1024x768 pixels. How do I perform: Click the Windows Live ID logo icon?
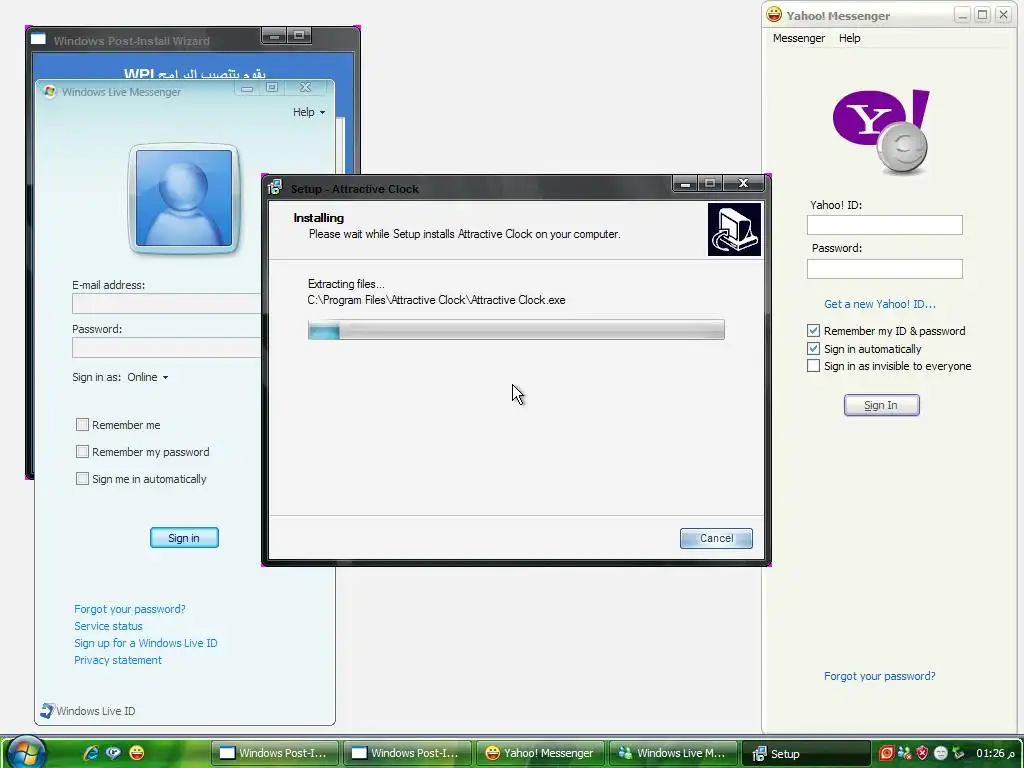coord(47,711)
